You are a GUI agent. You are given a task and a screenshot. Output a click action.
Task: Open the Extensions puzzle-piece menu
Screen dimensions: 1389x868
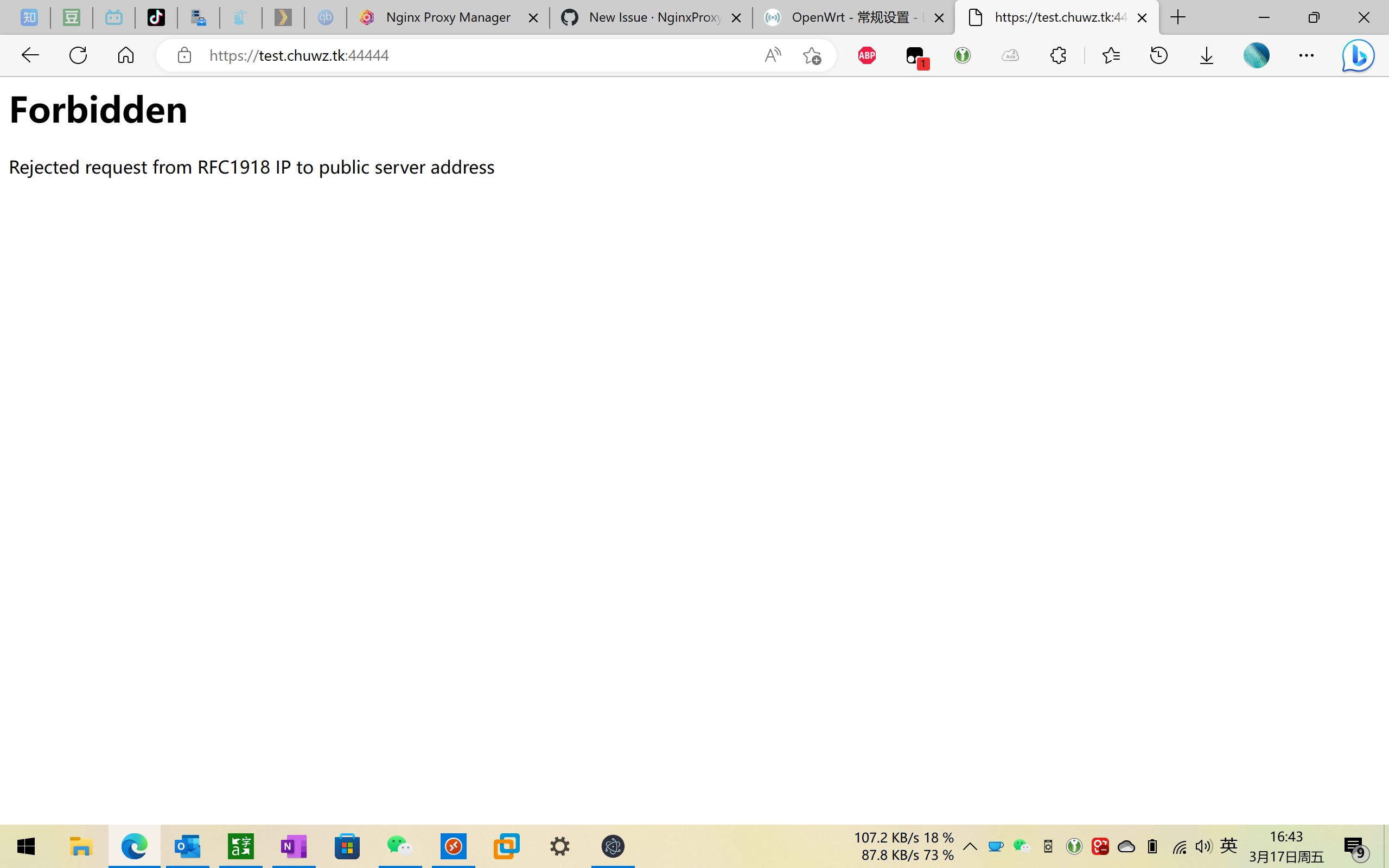click(1058, 55)
